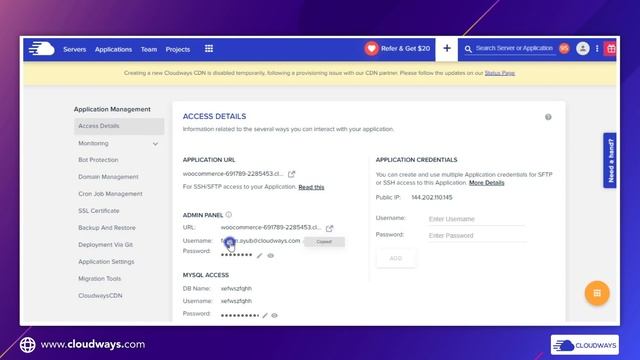Open SSL Certificate settings
Viewport: 640px width, 360px height.
[x=99, y=211]
